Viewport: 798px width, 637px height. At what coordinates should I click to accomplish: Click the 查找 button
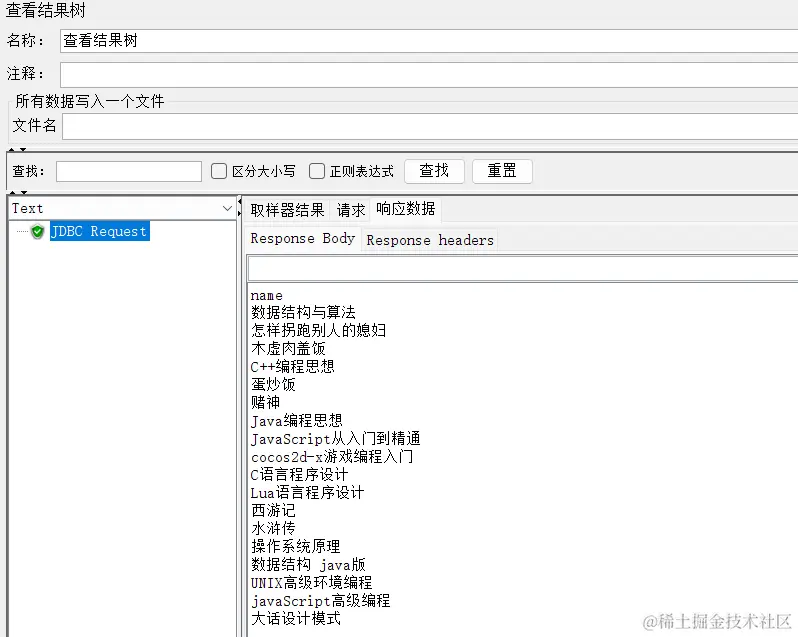434,171
